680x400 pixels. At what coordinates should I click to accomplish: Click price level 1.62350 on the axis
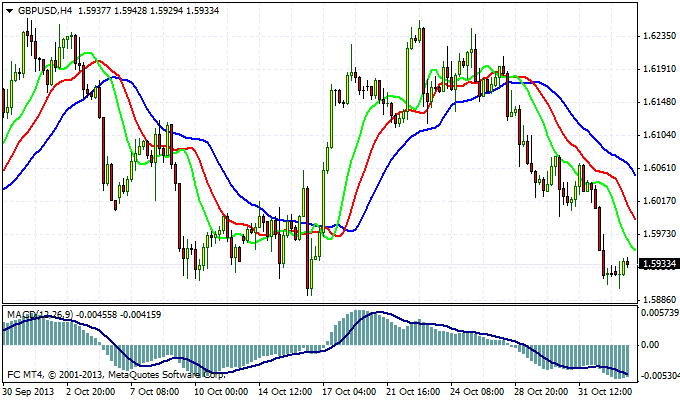(x=659, y=36)
